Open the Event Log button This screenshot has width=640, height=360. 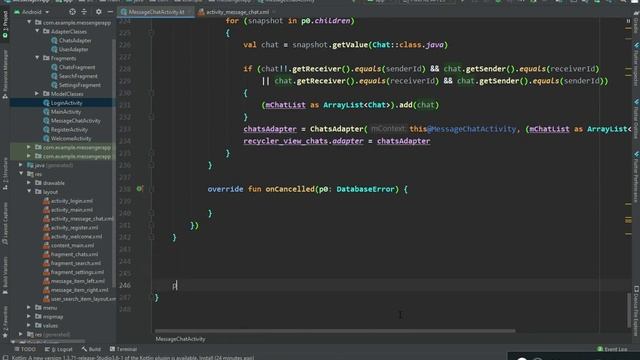pos(612,349)
